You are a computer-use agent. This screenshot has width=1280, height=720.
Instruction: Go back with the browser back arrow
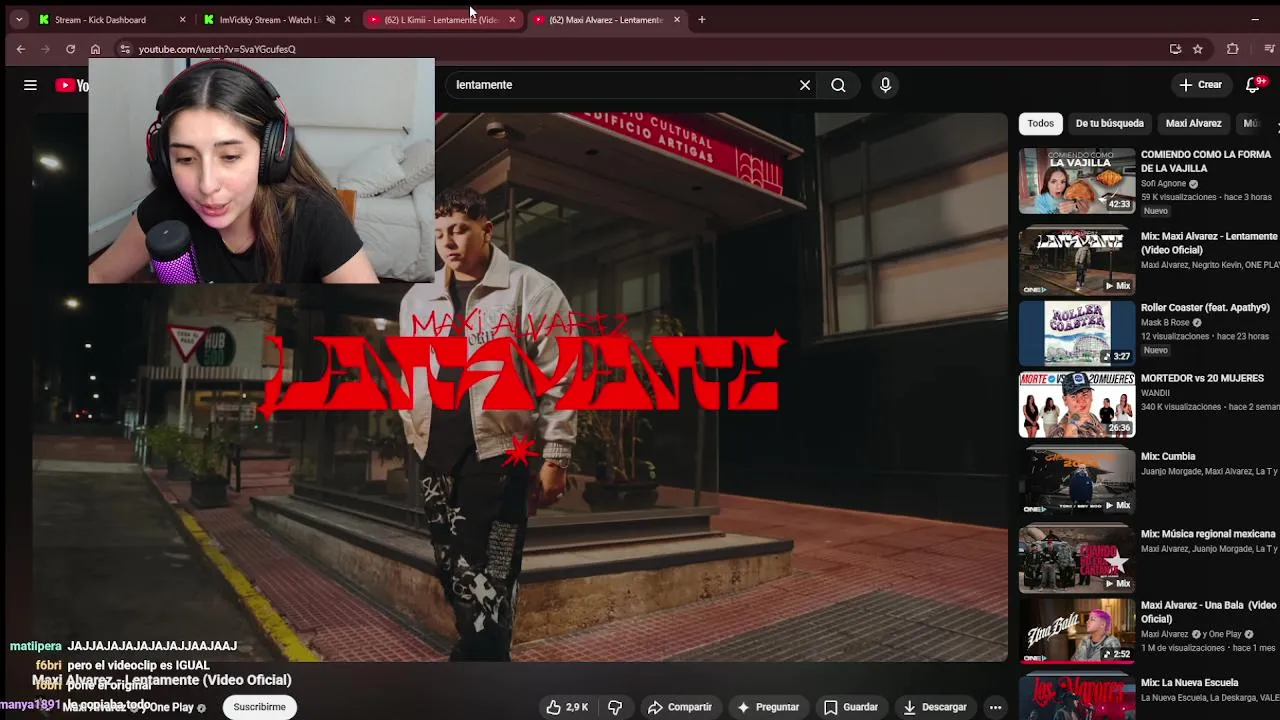tap(21, 49)
